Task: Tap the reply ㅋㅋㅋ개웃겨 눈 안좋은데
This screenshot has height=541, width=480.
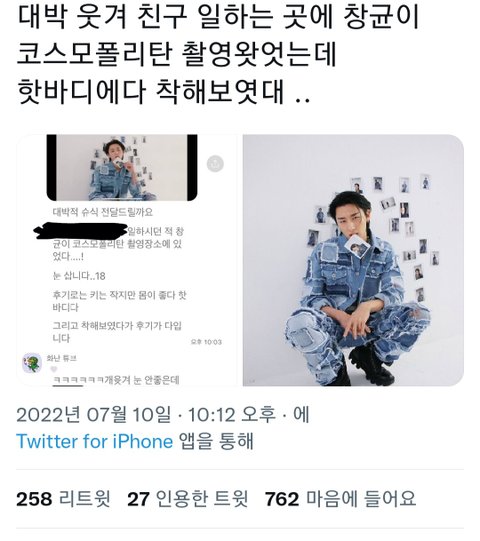Action: pos(117,380)
